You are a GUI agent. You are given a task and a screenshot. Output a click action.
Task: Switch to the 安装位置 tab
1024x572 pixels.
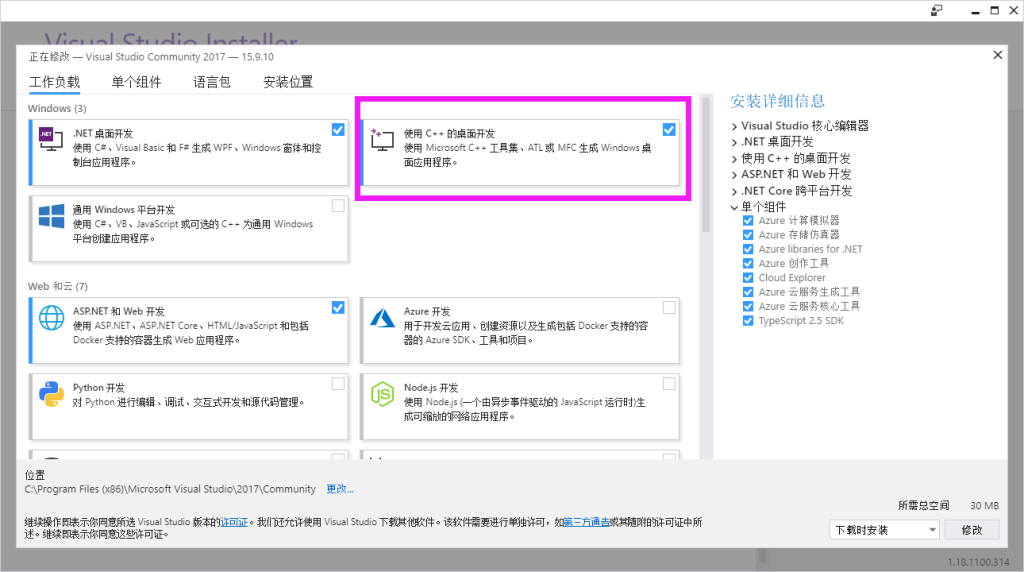pyautogui.click(x=288, y=82)
